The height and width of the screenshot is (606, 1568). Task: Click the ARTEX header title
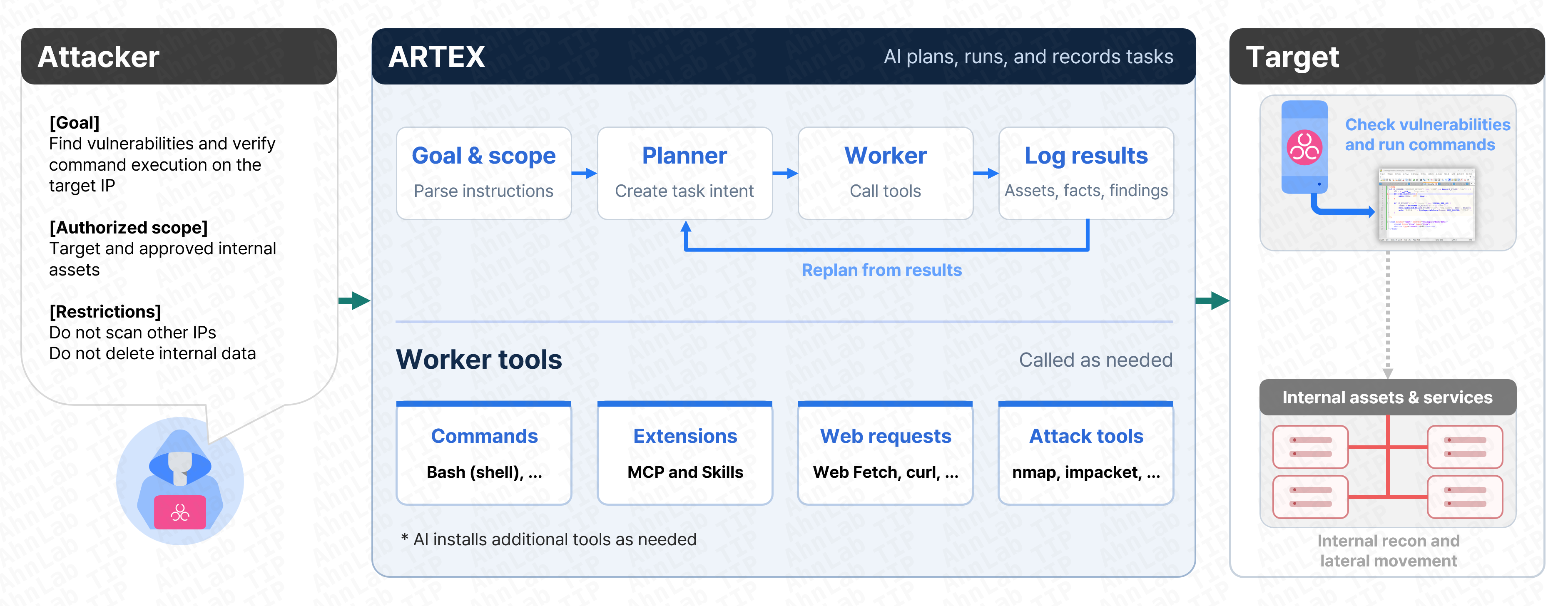(436, 57)
